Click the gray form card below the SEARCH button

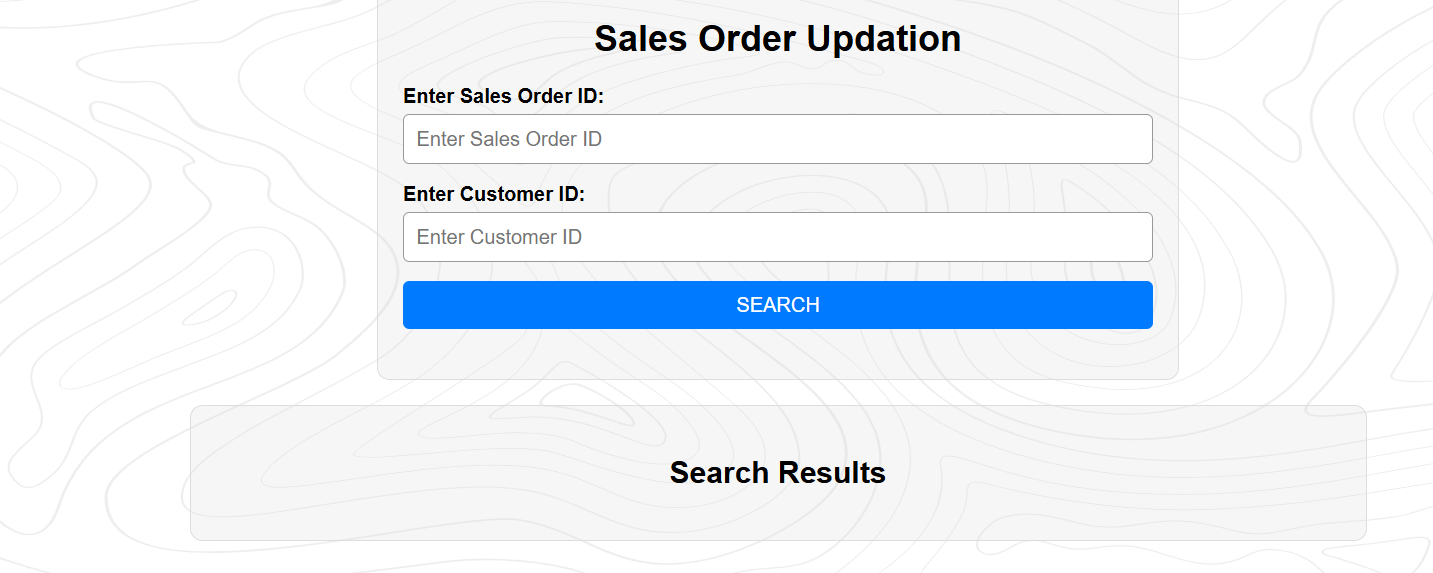click(777, 354)
